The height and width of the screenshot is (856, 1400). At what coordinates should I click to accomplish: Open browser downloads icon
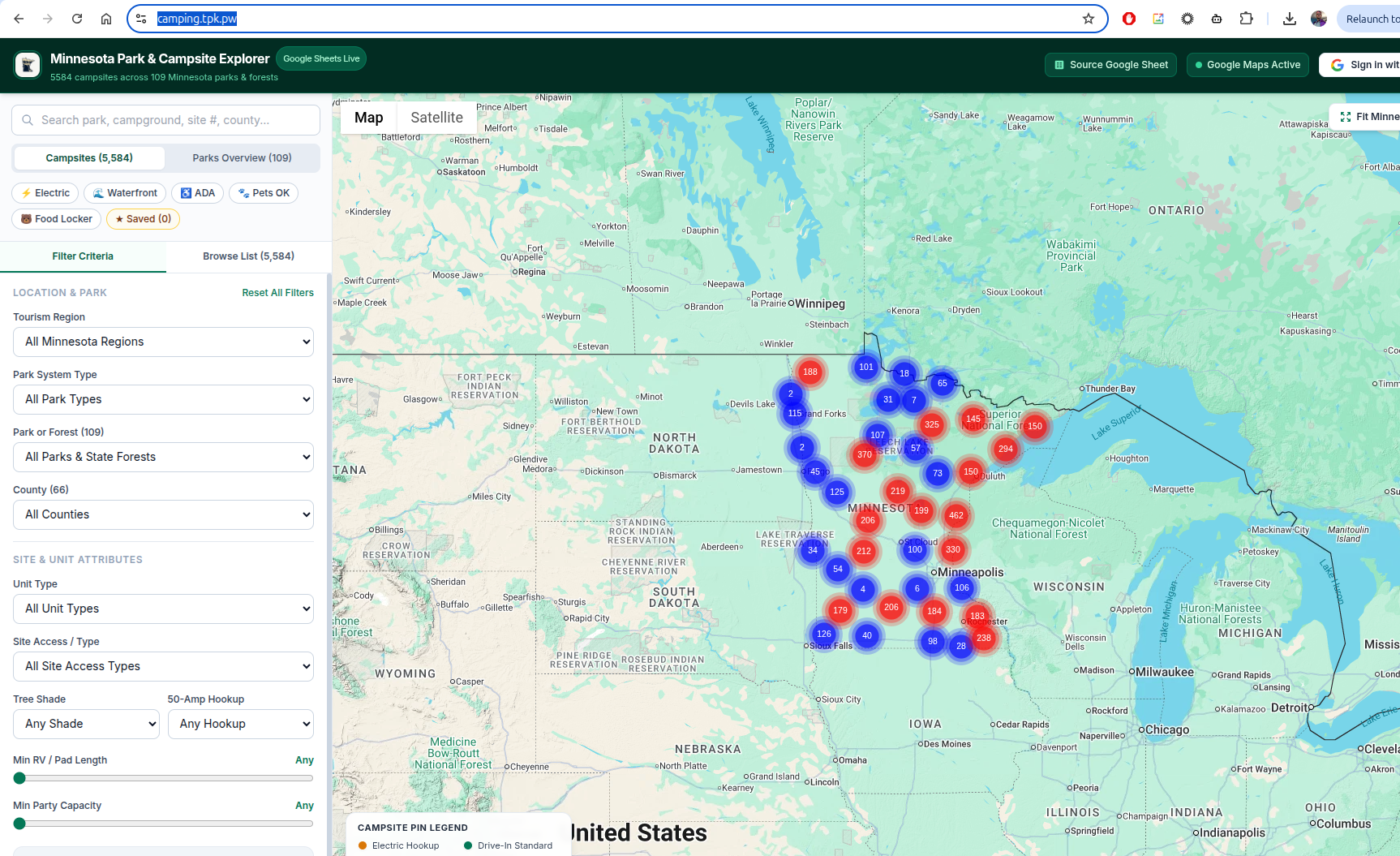[1290, 19]
